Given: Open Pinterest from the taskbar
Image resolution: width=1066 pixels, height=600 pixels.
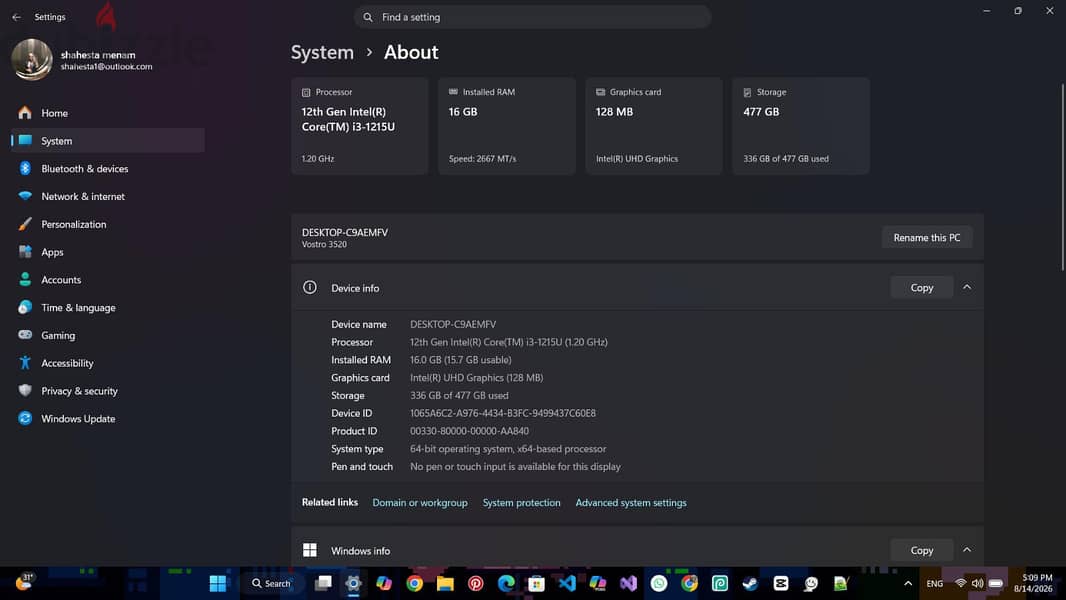Looking at the screenshot, I should tap(476, 583).
